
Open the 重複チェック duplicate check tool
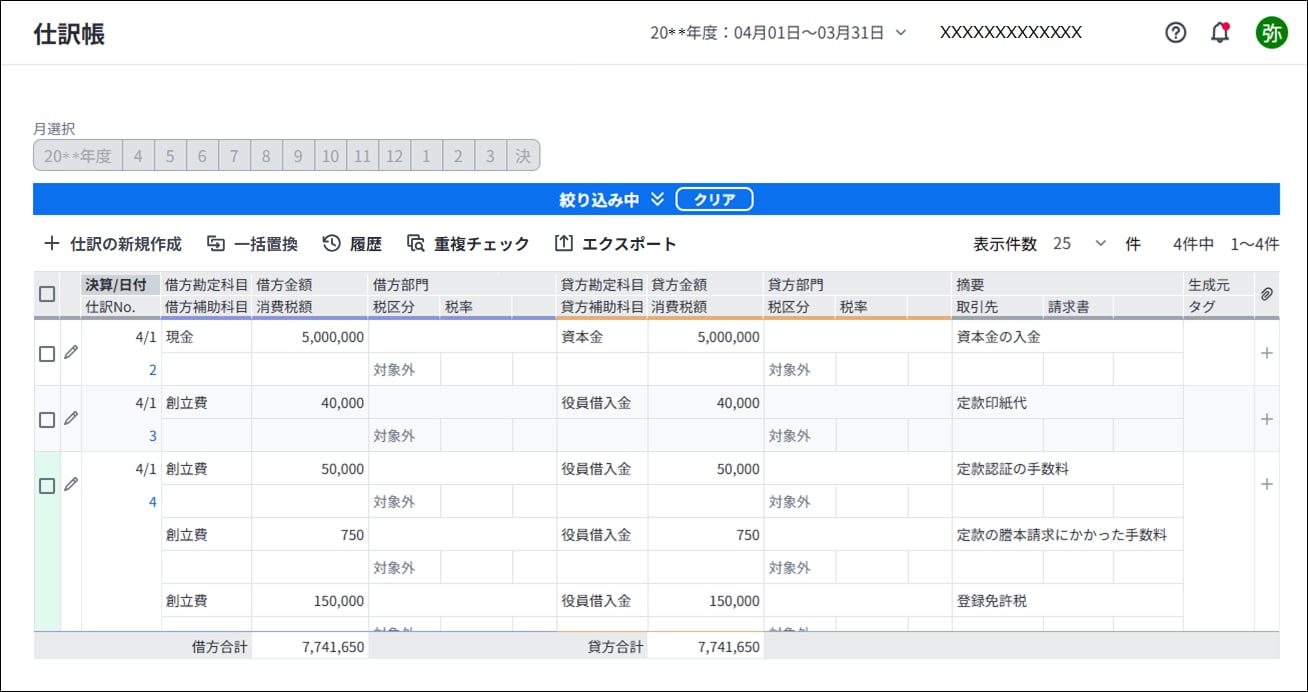click(468, 243)
